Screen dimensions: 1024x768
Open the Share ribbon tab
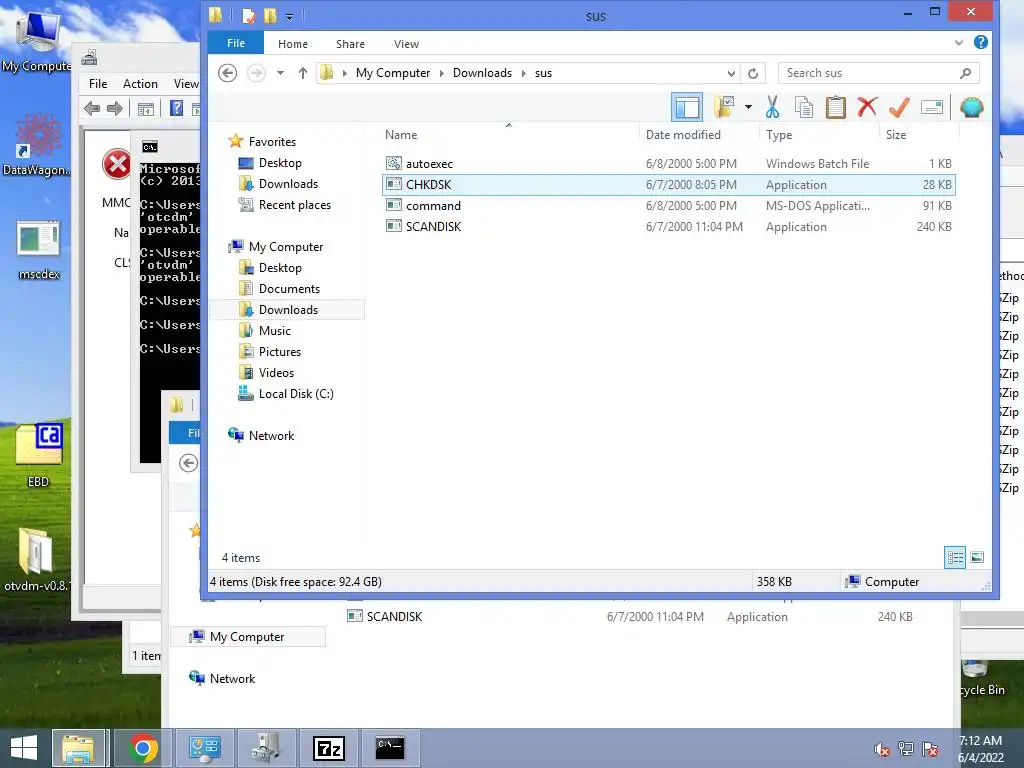coord(350,44)
